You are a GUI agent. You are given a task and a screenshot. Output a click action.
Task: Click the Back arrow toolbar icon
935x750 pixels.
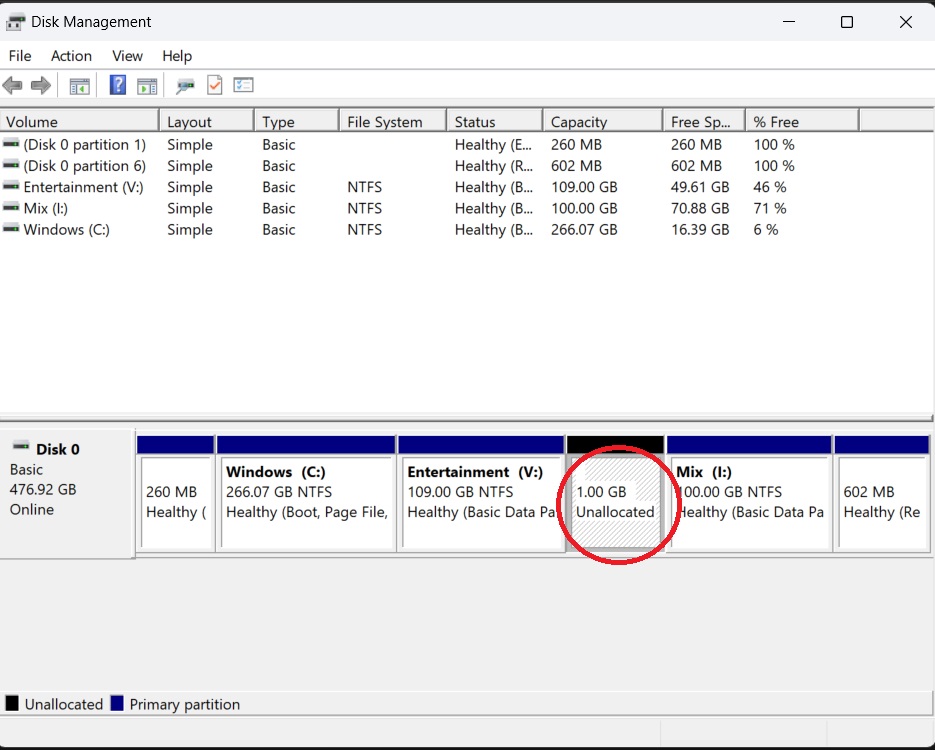(x=13, y=86)
